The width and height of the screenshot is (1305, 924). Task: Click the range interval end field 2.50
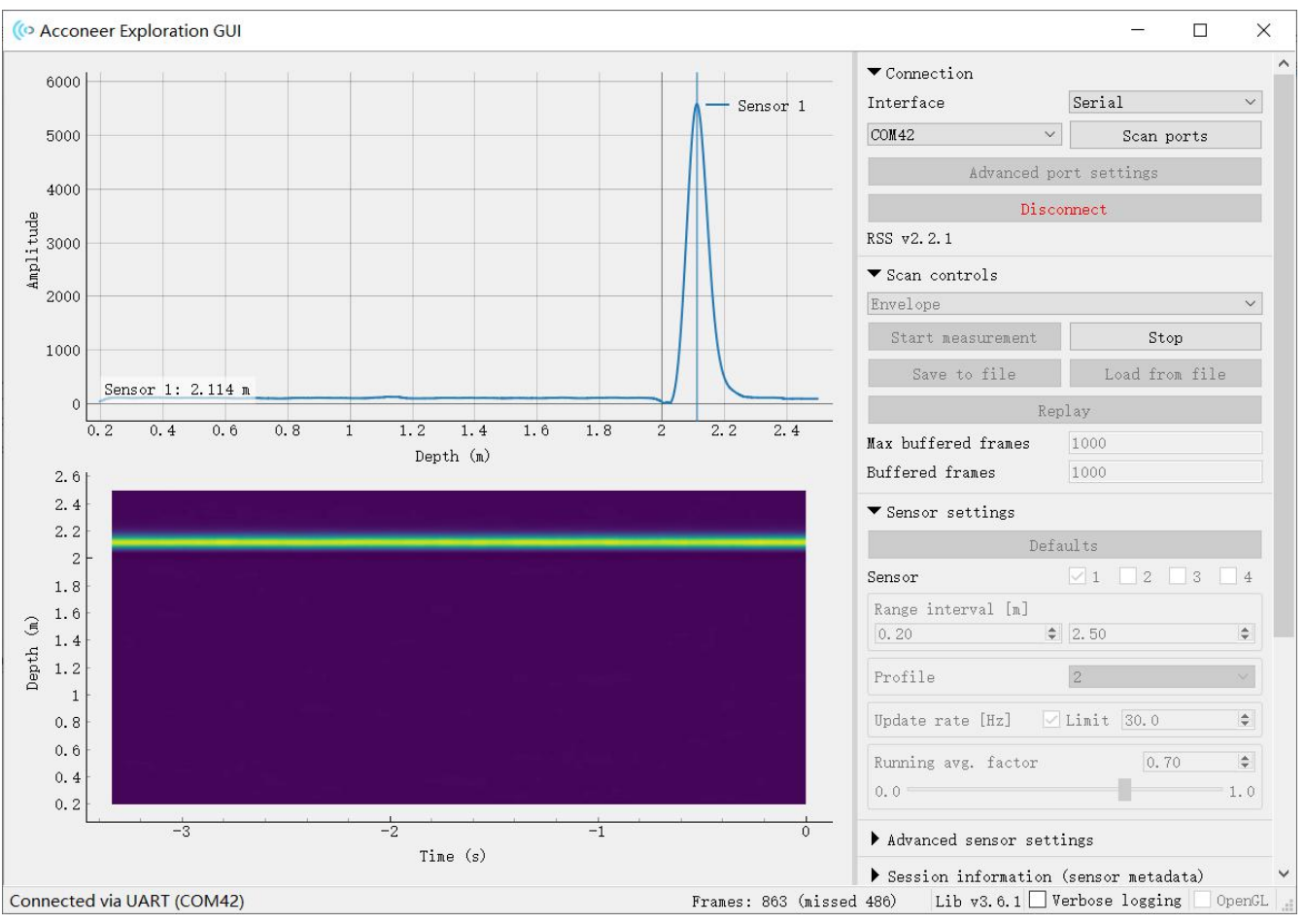click(x=1162, y=633)
